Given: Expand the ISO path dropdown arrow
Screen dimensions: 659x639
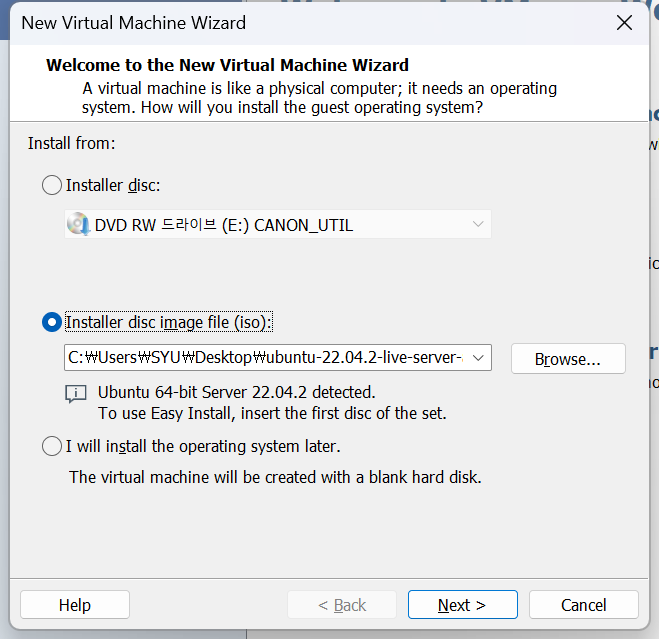Looking at the screenshot, I should coord(478,358).
